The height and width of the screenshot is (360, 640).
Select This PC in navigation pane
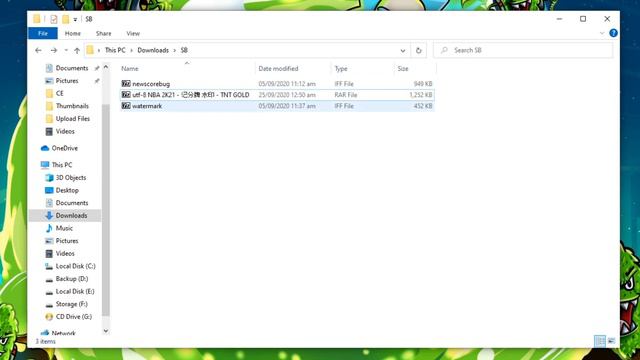pyautogui.click(x=62, y=164)
